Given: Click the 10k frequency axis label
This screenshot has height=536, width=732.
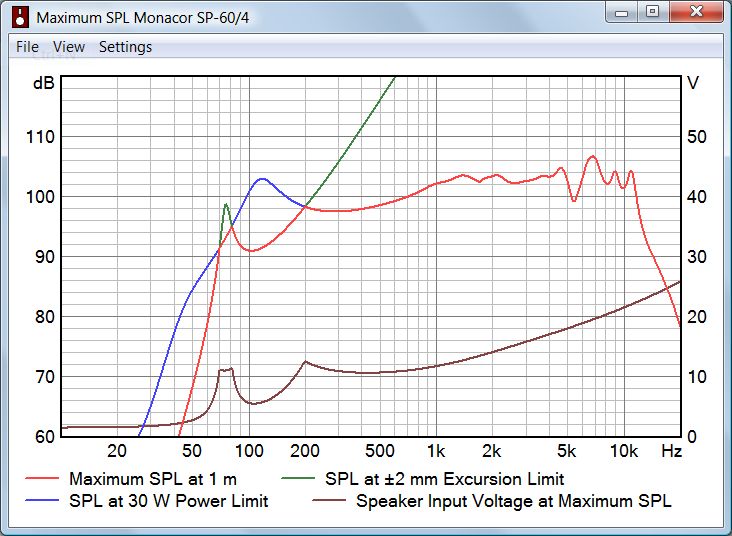Looking at the screenshot, I should tap(624, 451).
